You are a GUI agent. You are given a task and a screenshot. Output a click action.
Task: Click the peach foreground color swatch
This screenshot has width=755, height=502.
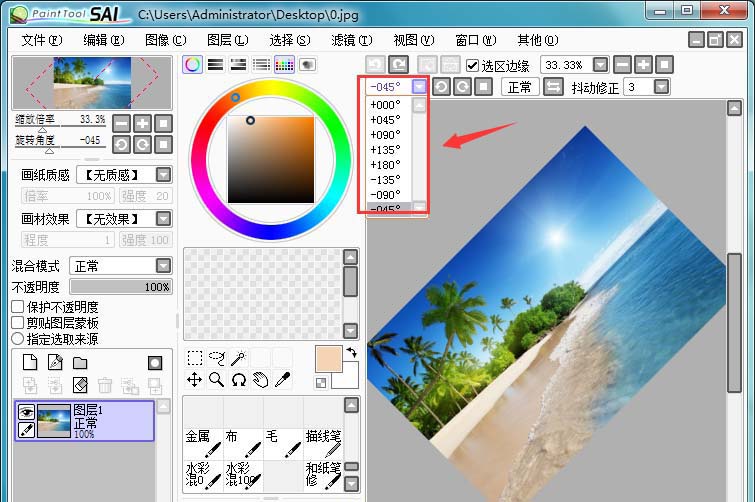pos(328,359)
